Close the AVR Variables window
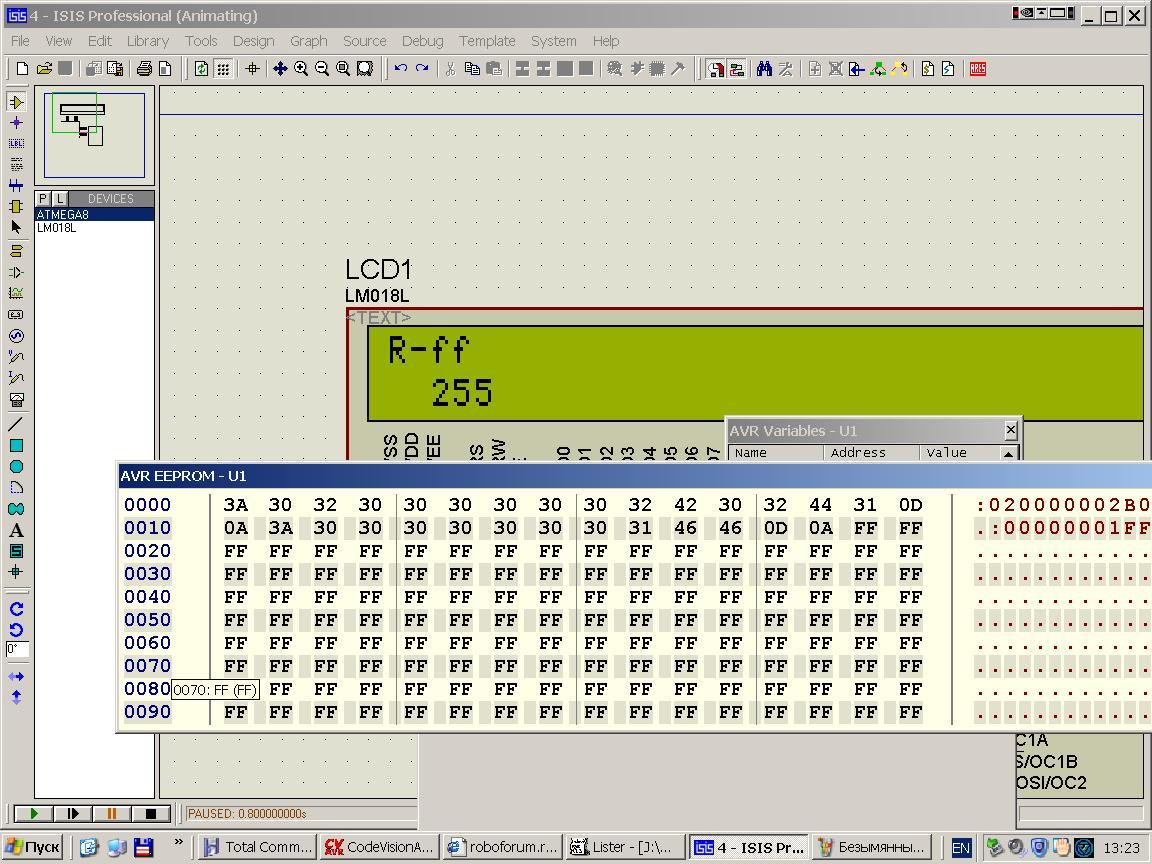The width and height of the screenshot is (1152, 864). (x=1010, y=430)
